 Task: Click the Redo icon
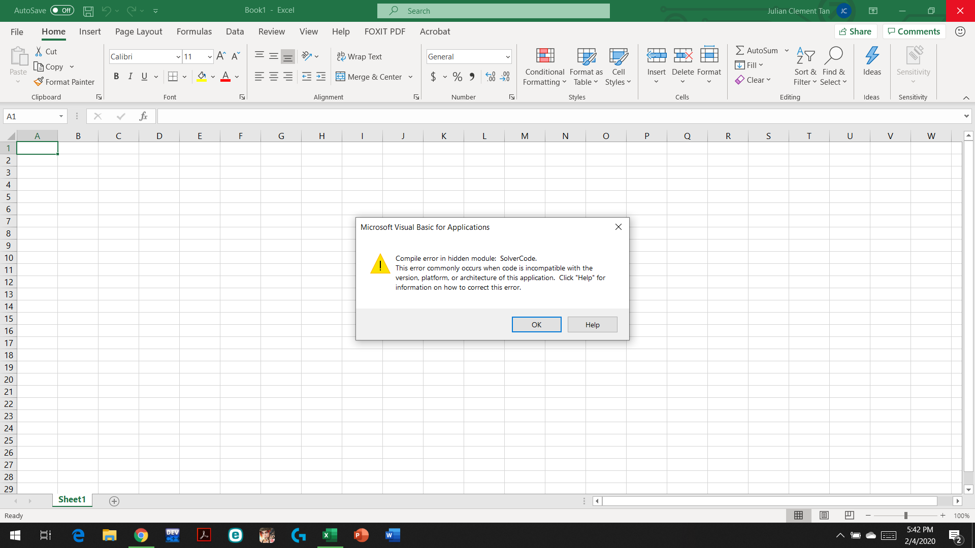click(x=131, y=11)
